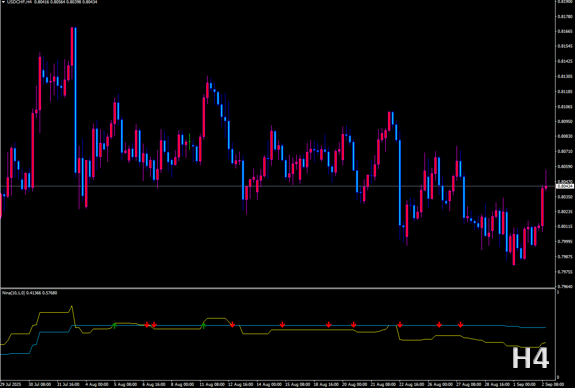The image size is (575, 388).
Task: Click the green up arrow near 11 Aug 08:00
Action: click(204, 326)
